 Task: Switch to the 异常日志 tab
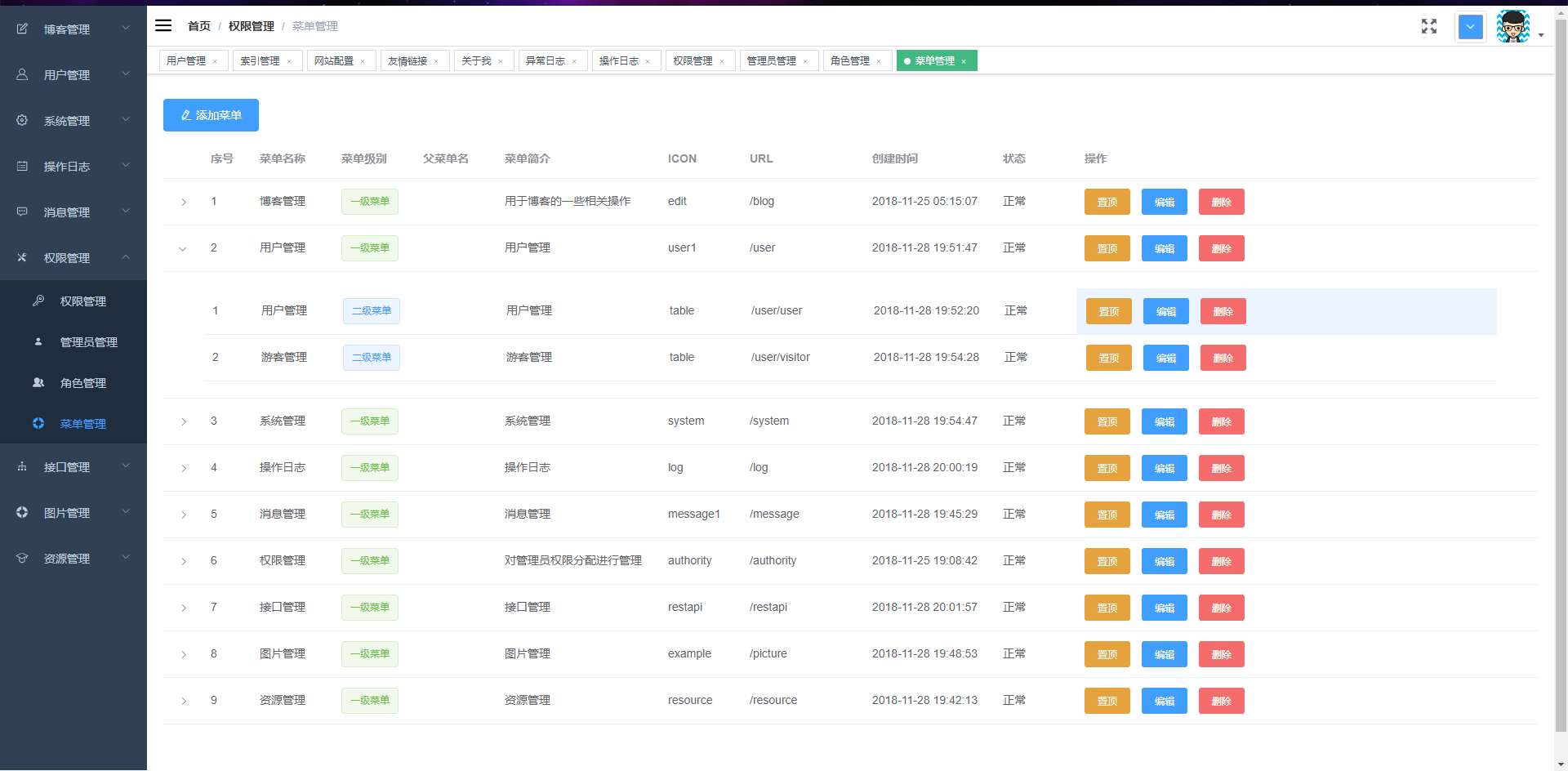point(545,61)
